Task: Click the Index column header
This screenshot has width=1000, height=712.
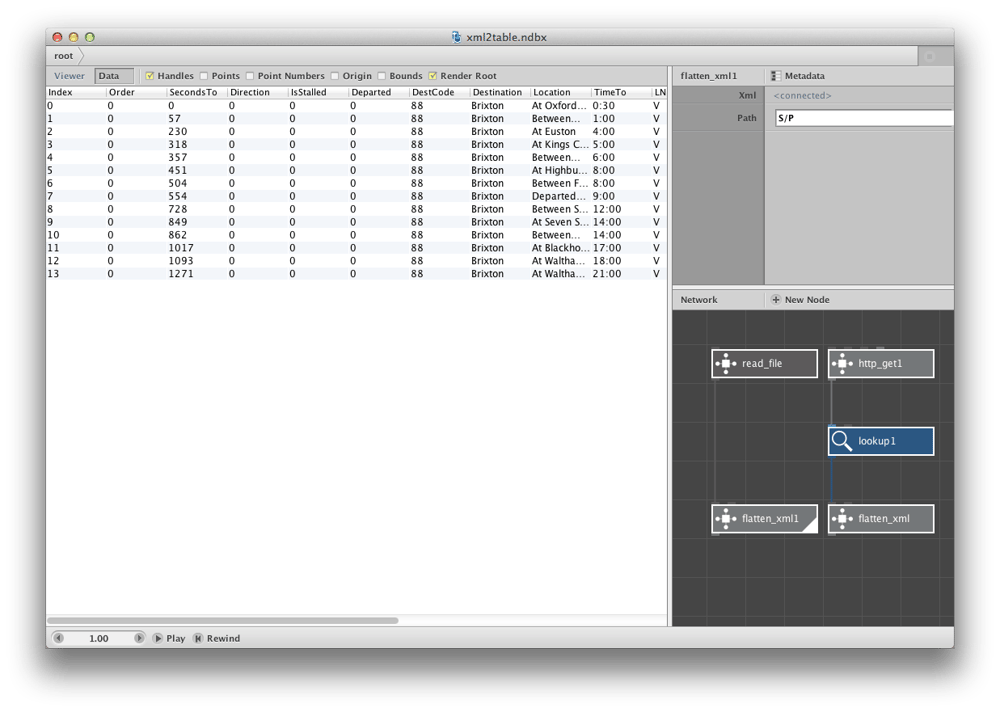Action: (76, 93)
